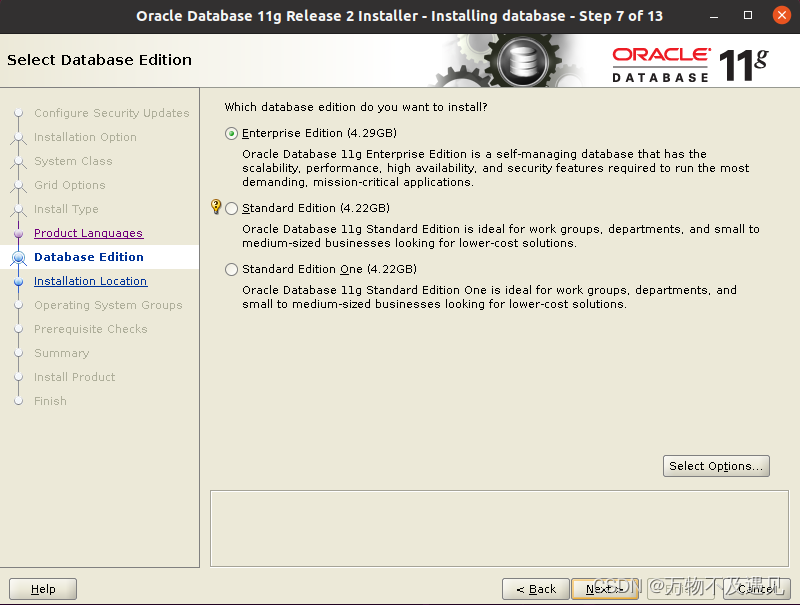Click the Prerequisite Checks step label

point(90,329)
